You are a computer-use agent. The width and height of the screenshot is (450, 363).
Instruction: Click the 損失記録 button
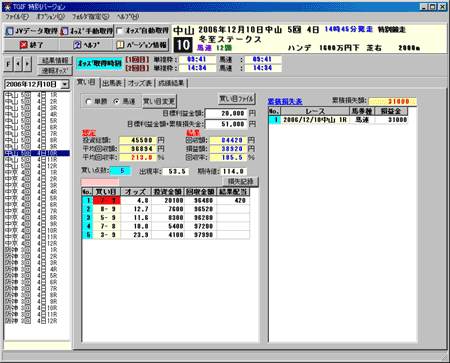(x=241, y=182)
